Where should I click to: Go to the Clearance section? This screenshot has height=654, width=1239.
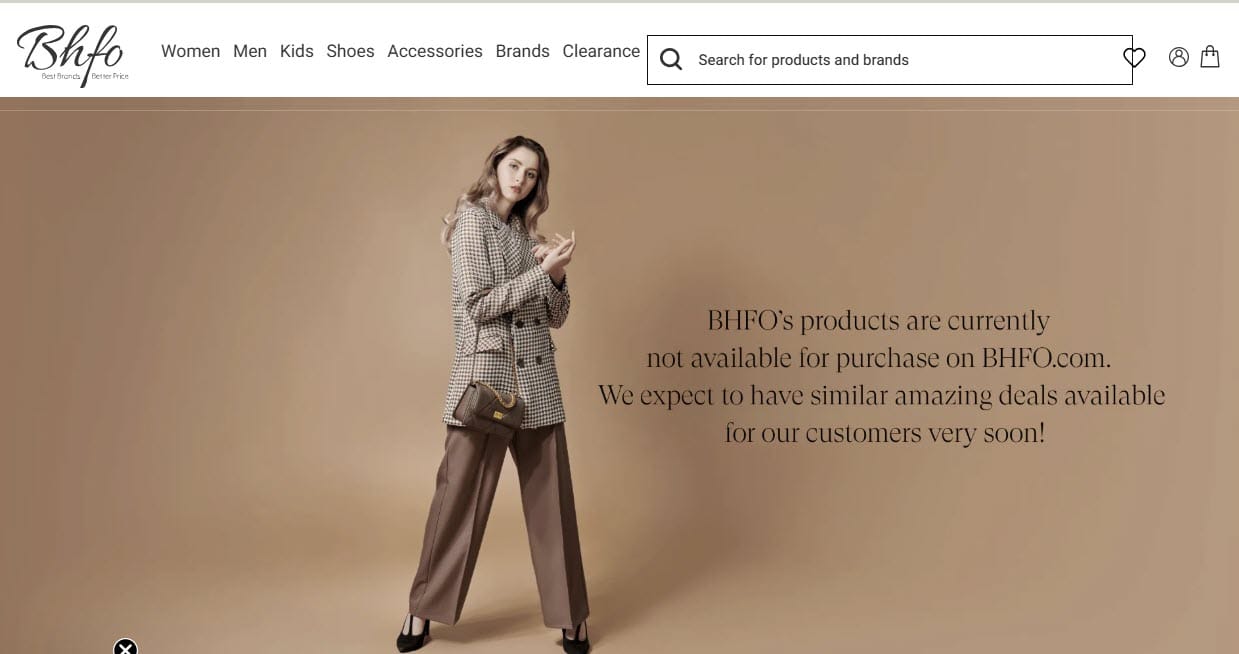(601, 51)
